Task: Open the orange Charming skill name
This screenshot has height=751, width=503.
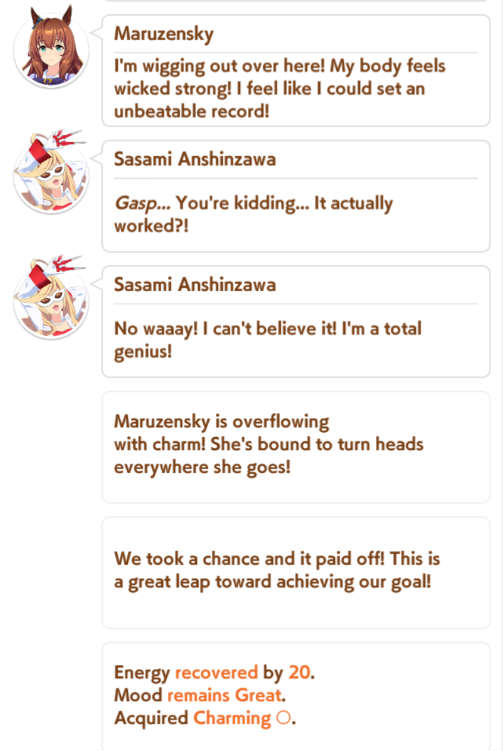Action: click(232, 718)
